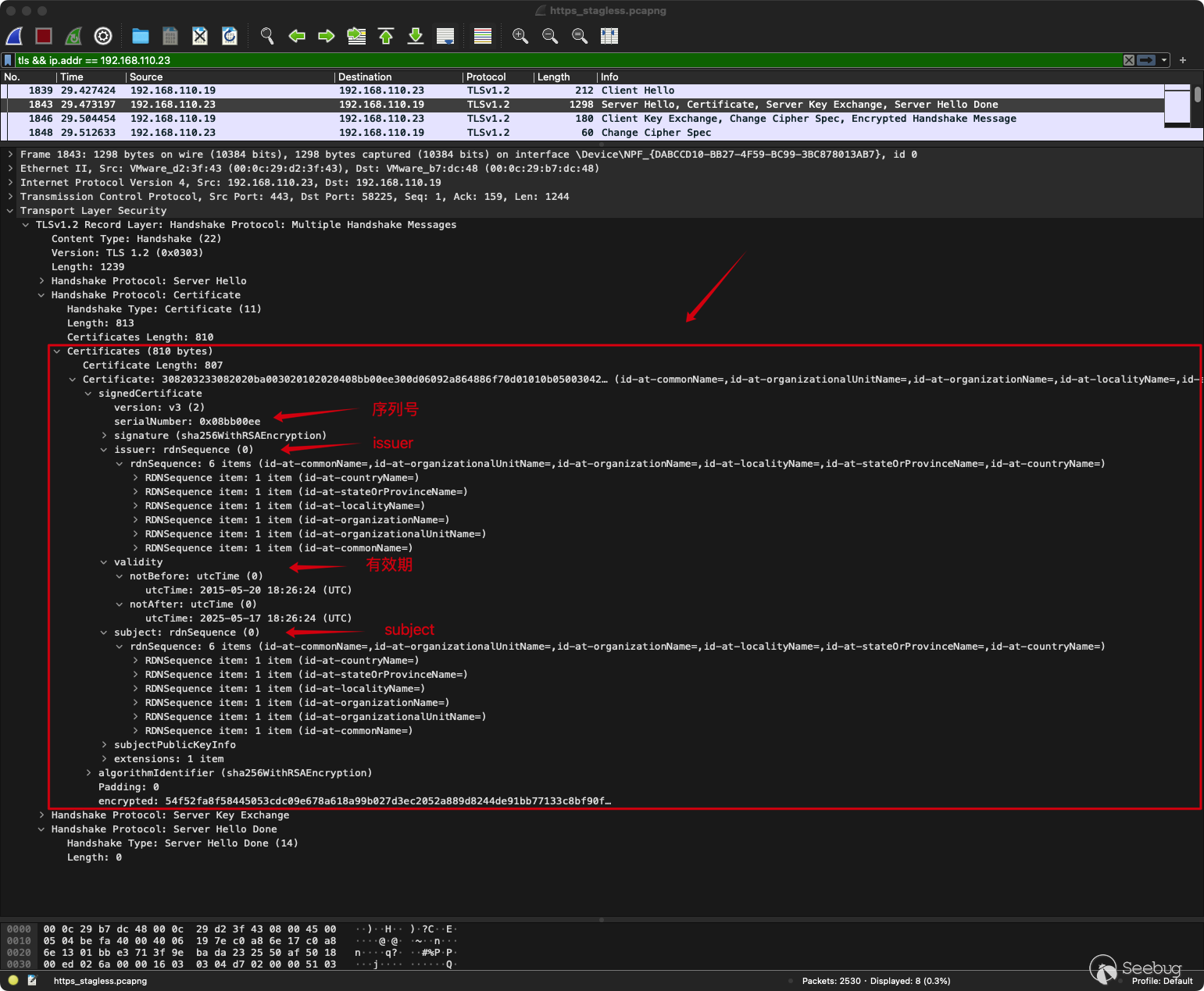Expand algorithmIdentifier (sha256WithRSAEncryption) node
Image resolution: width=1204 pixels, height=991 pixels.
88,773
